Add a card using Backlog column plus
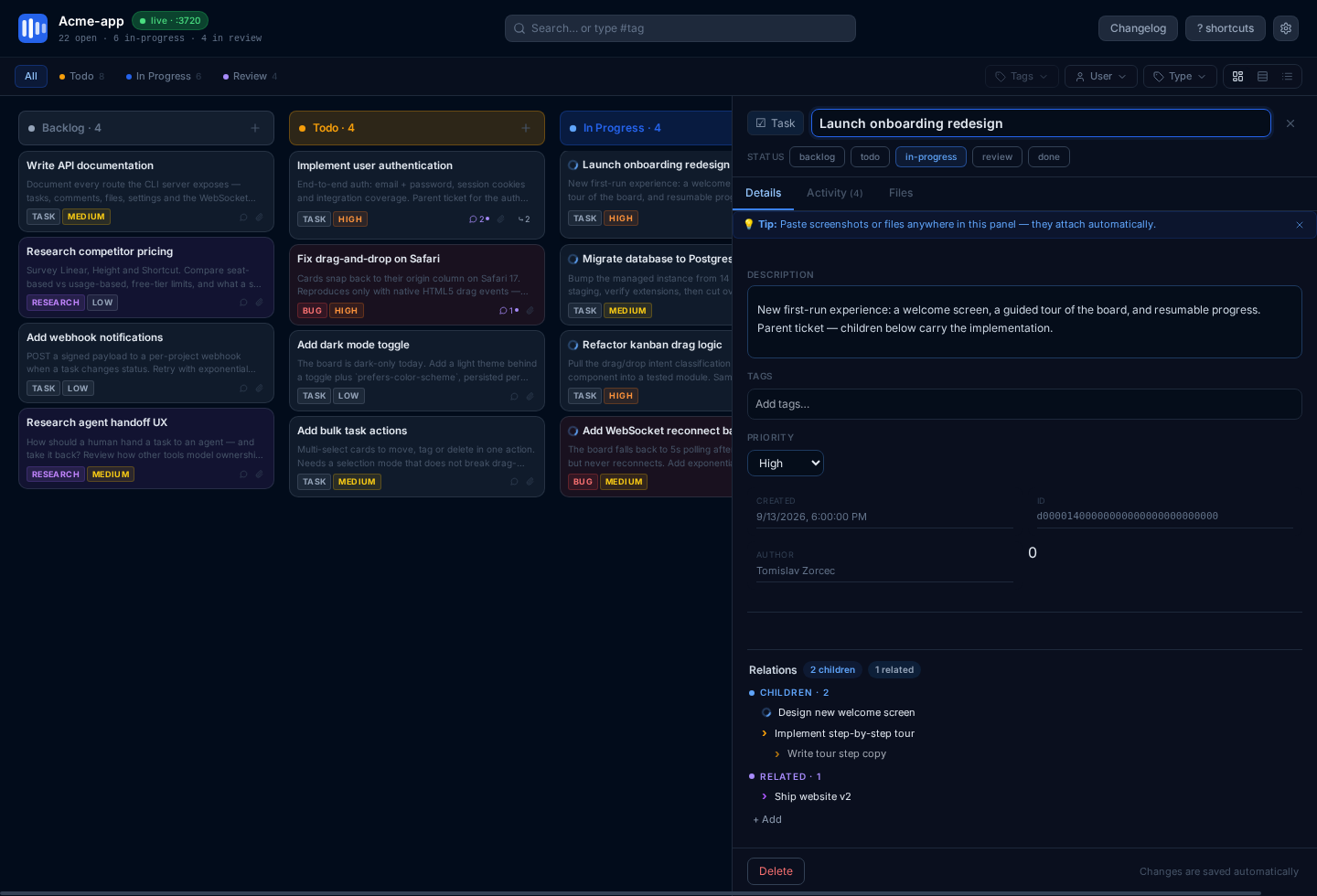 click(x=255, y=128)
